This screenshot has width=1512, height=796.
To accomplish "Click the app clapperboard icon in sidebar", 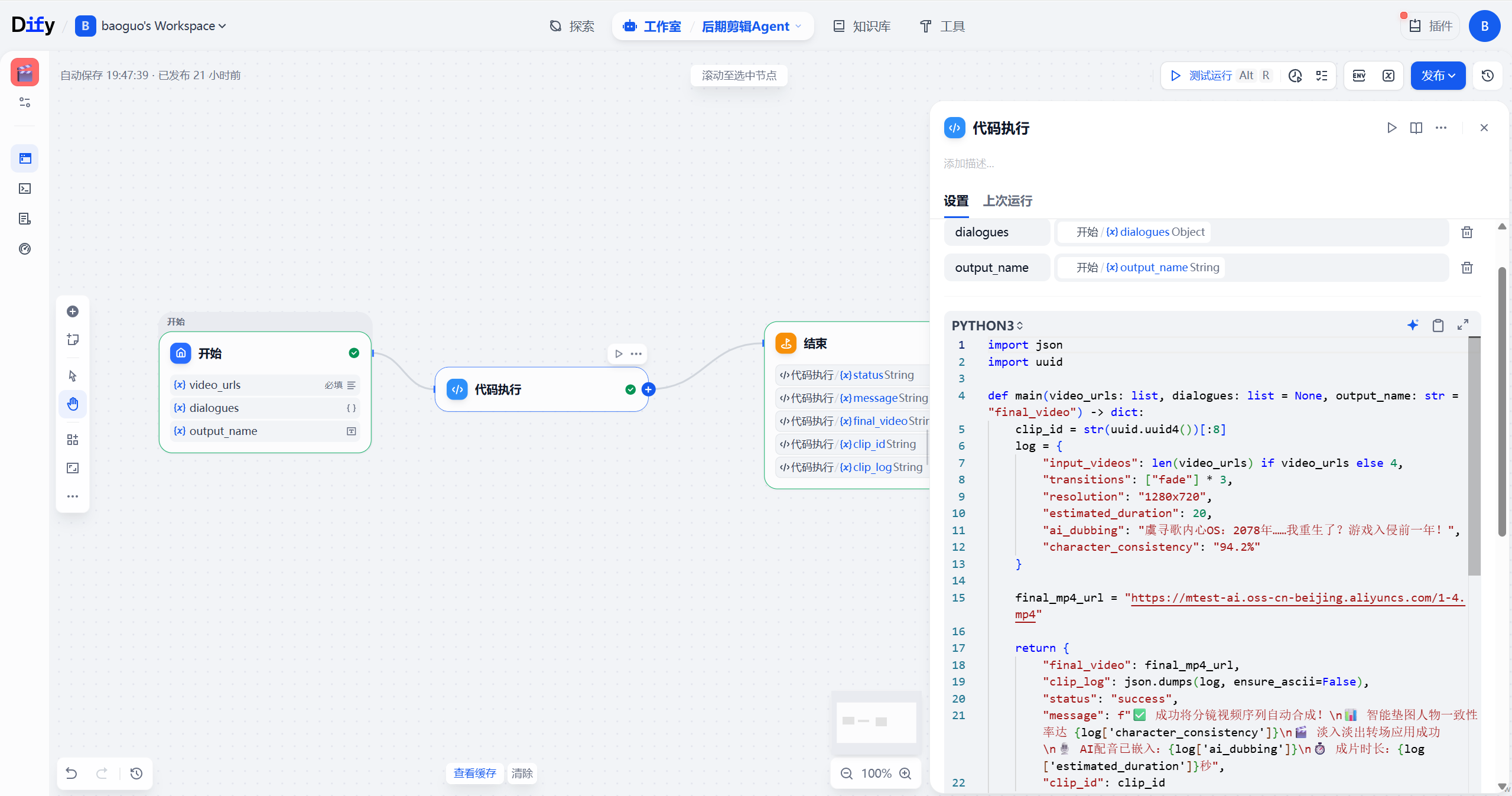I will [25, 73].
